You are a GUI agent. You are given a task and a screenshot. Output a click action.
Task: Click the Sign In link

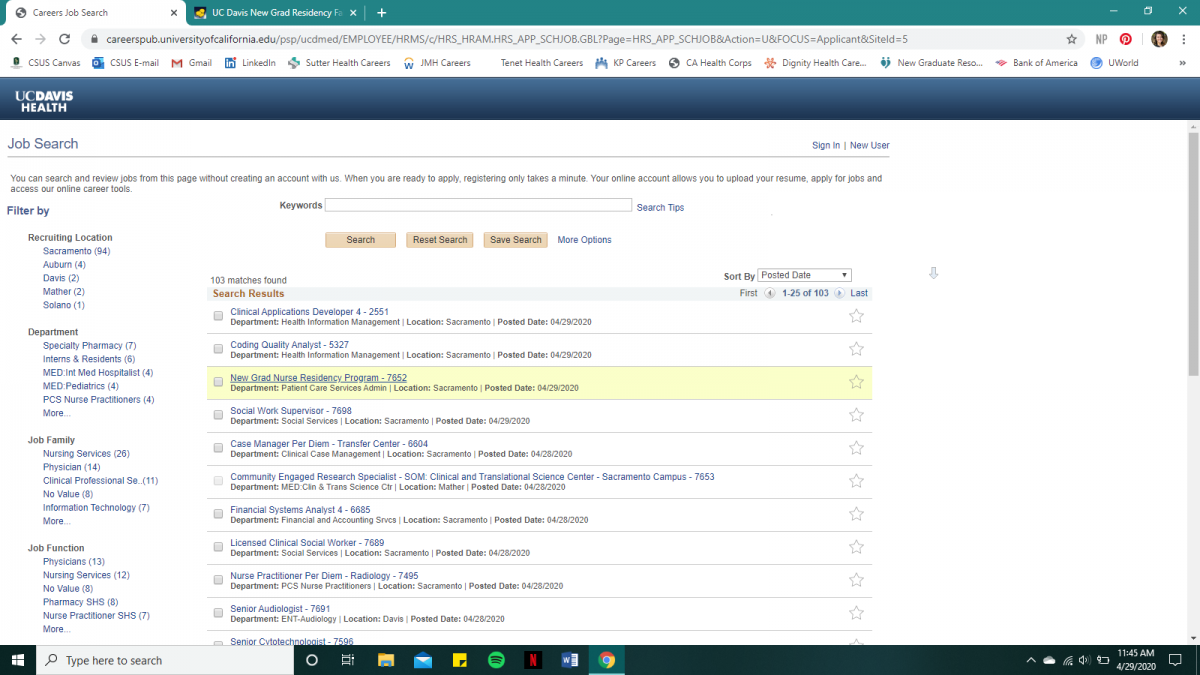click(x=825, y=145)
